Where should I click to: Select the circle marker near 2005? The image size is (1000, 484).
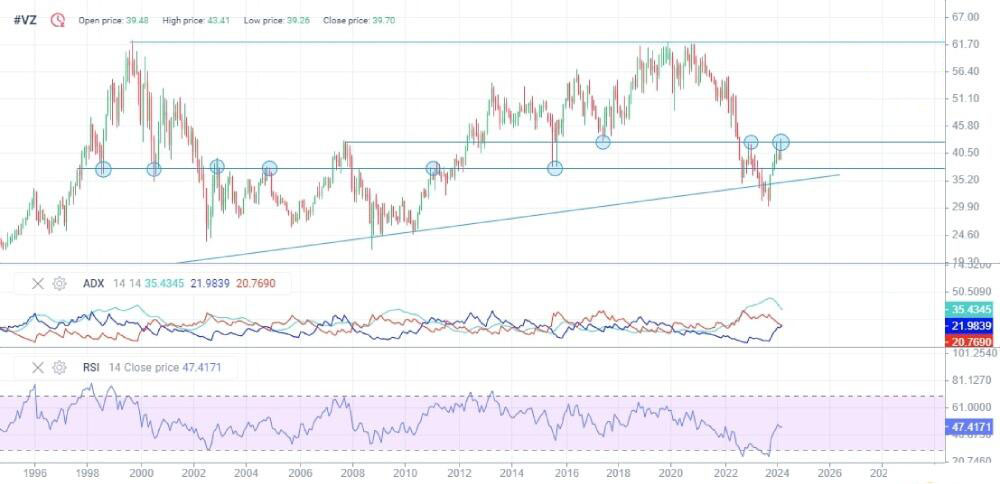(x=270, y=168)
